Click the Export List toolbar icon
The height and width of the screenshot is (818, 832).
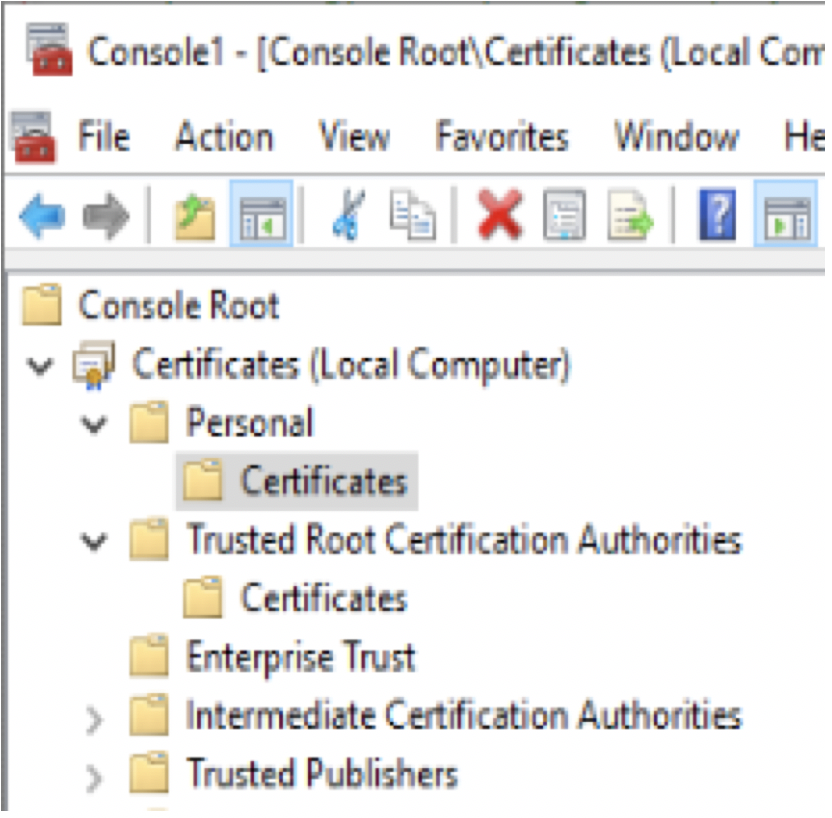(x=630, y=215)
